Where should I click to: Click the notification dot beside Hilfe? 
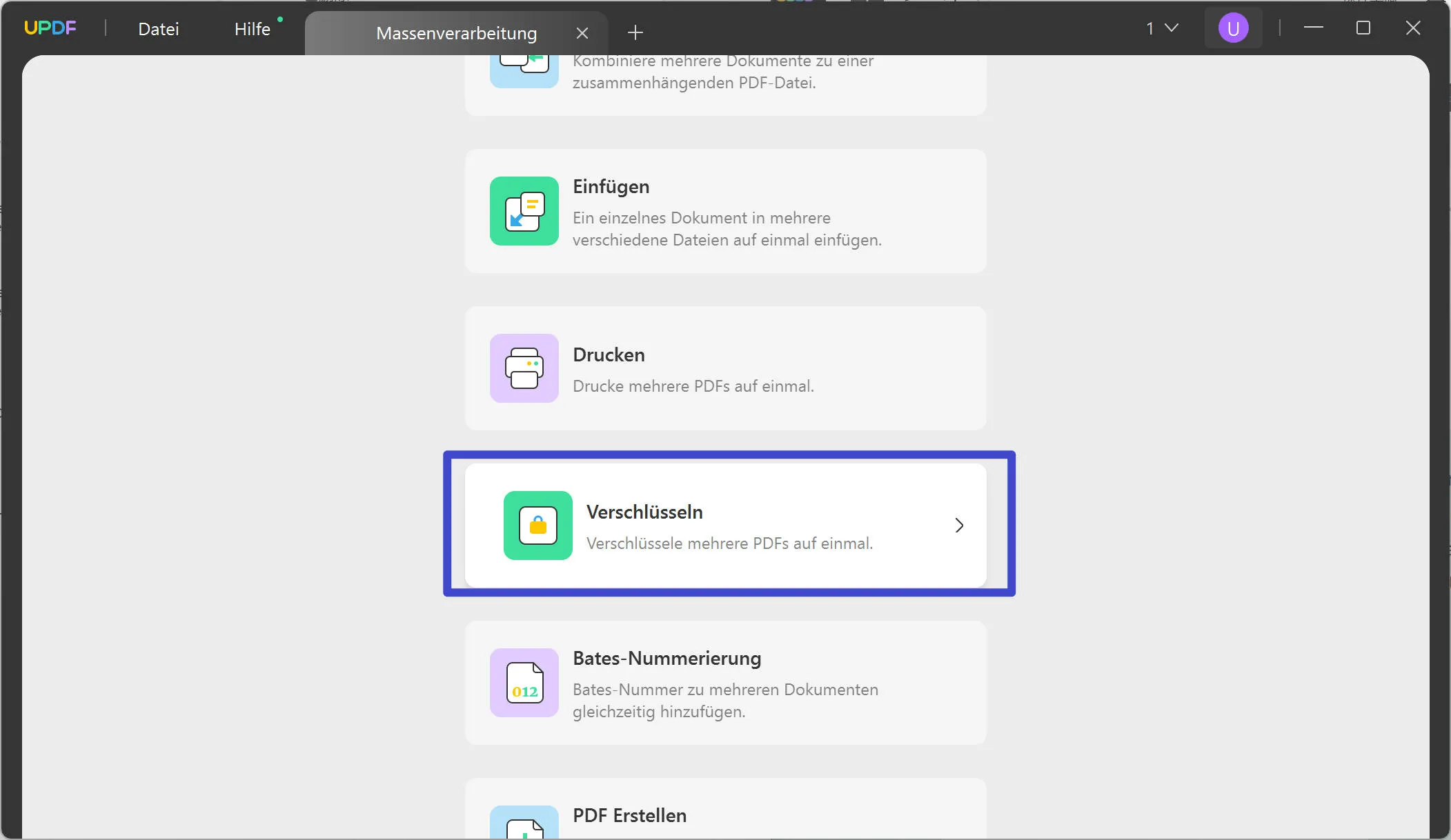click(280, 19)
